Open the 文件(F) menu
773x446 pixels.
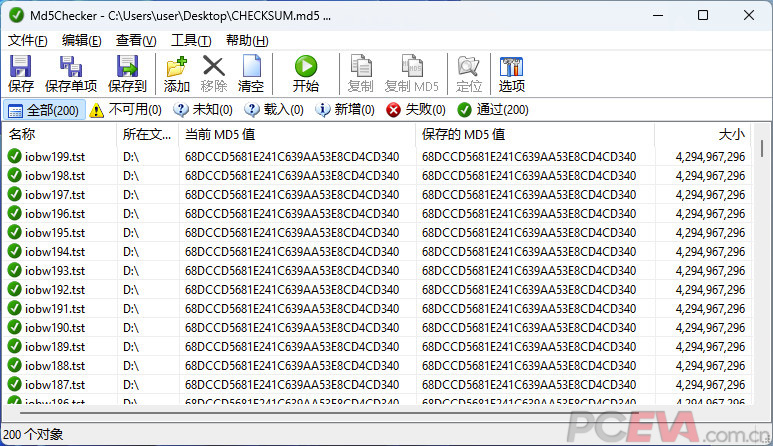click(28, 41)
